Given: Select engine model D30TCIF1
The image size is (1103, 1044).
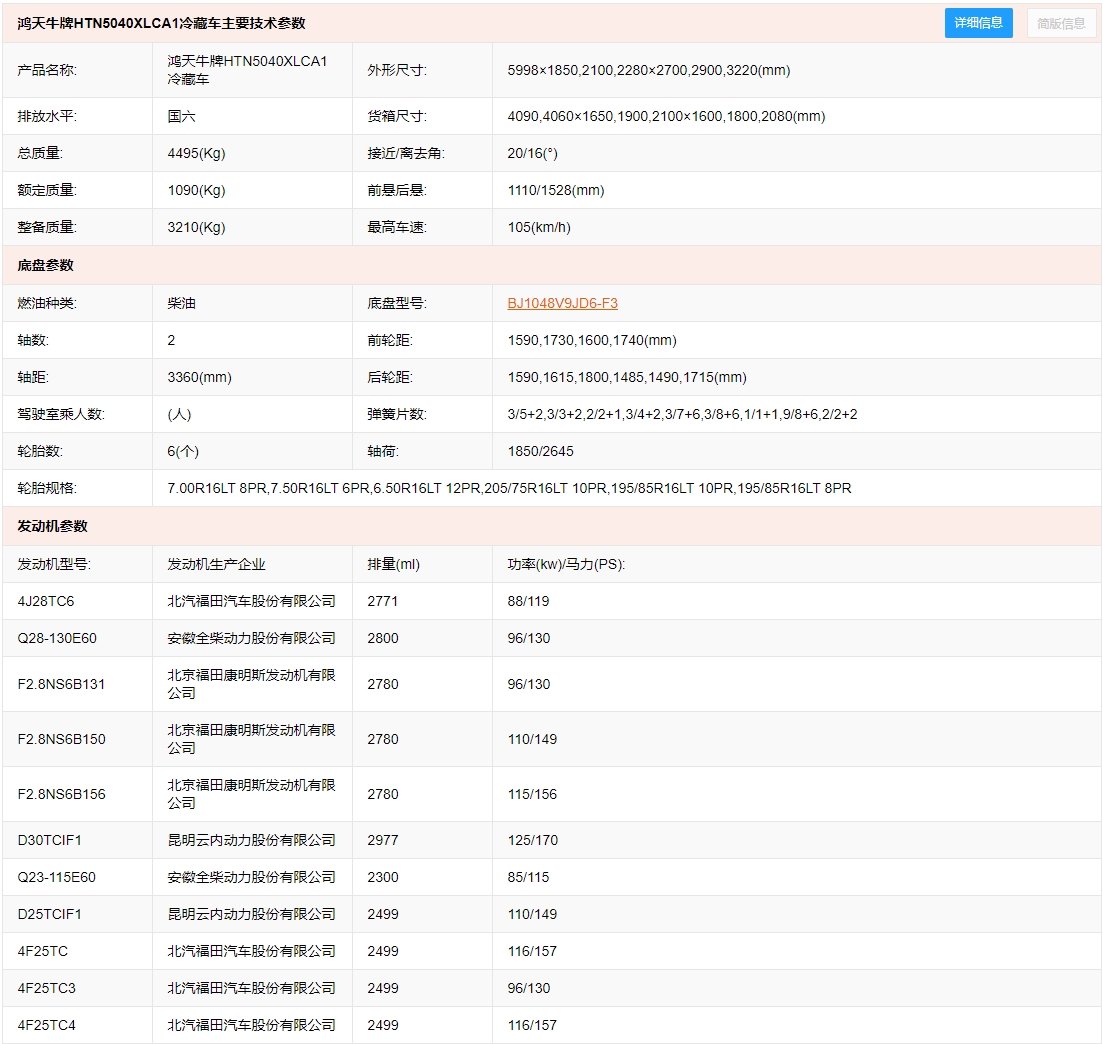Looking at the screenshot, I should tap(49, 840).
